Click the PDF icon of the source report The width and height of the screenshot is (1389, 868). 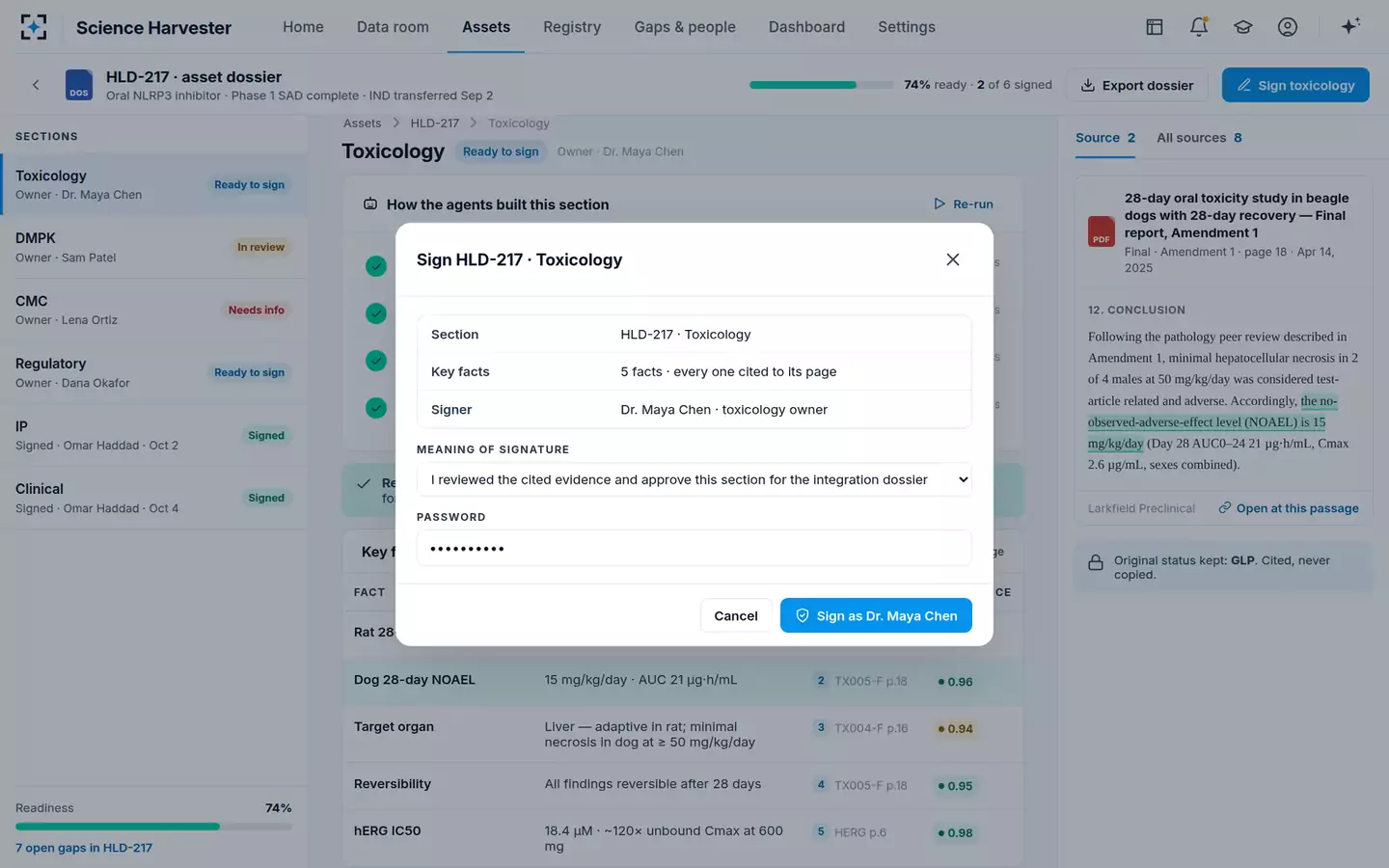click(1102, 231)
